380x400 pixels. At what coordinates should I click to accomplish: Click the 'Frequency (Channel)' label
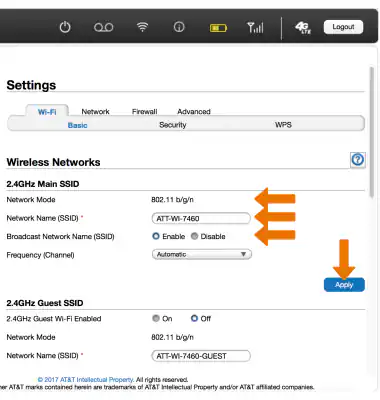coord(40,255)
